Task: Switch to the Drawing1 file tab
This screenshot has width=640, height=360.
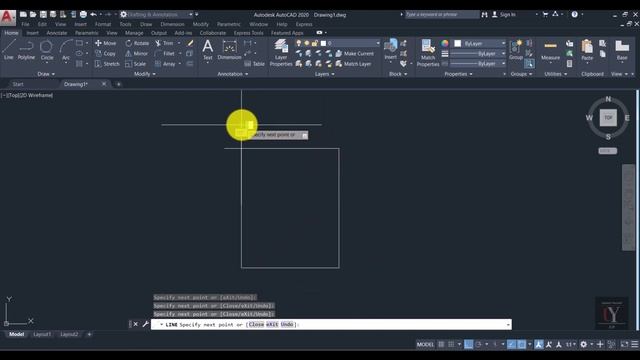Action: [76, 84]
